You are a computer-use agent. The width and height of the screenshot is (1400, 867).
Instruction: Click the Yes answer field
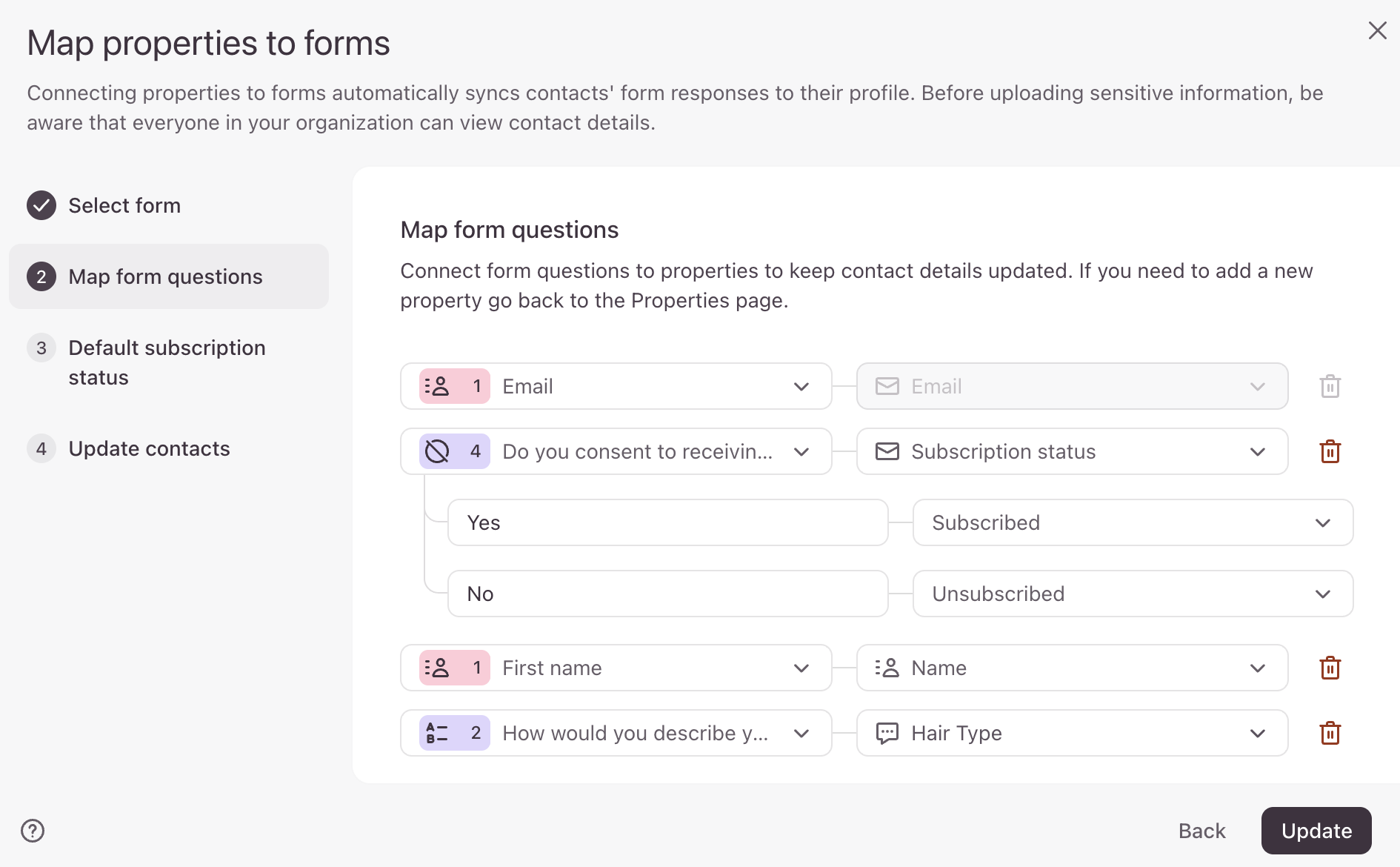pos(667,522)
